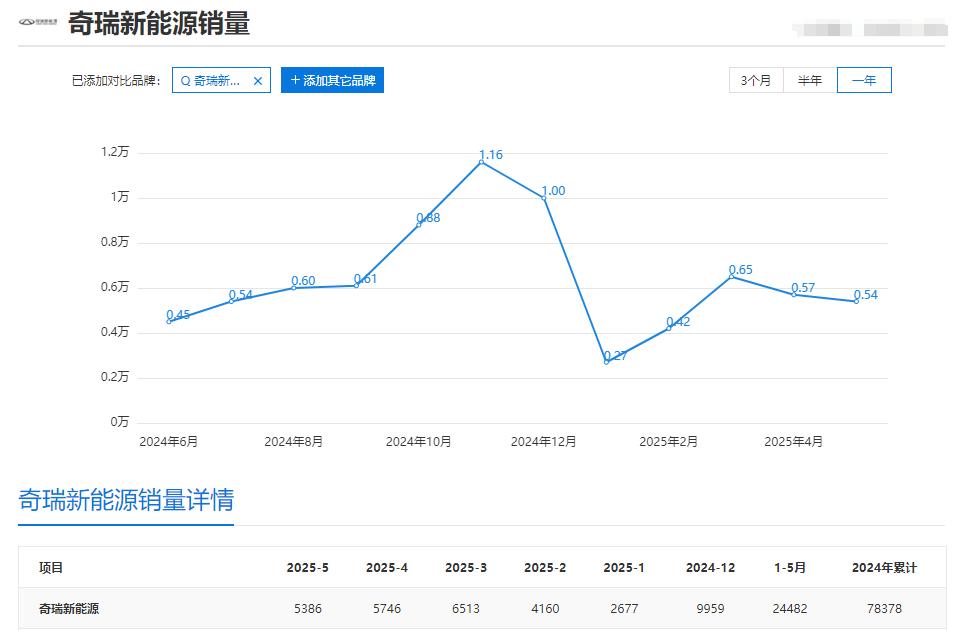
Task: Click the 0.8万 y-axis label
Action: [115, 242]
